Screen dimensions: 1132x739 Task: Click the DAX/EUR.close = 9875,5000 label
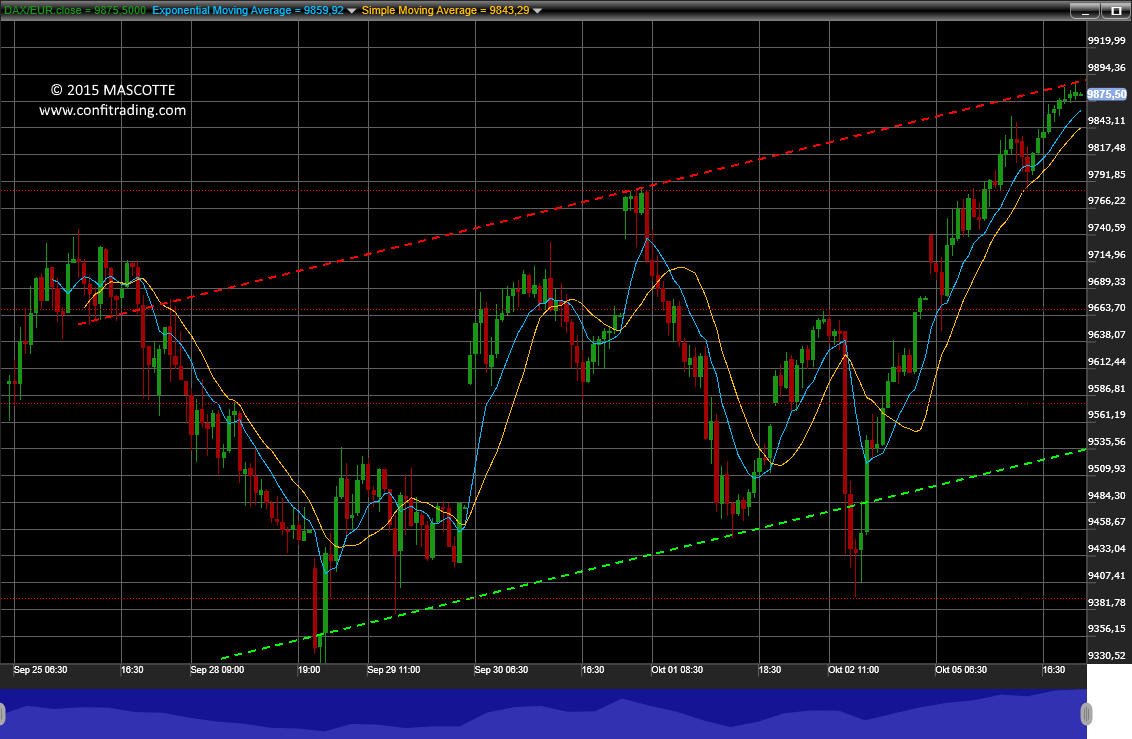tap(75, 10)
